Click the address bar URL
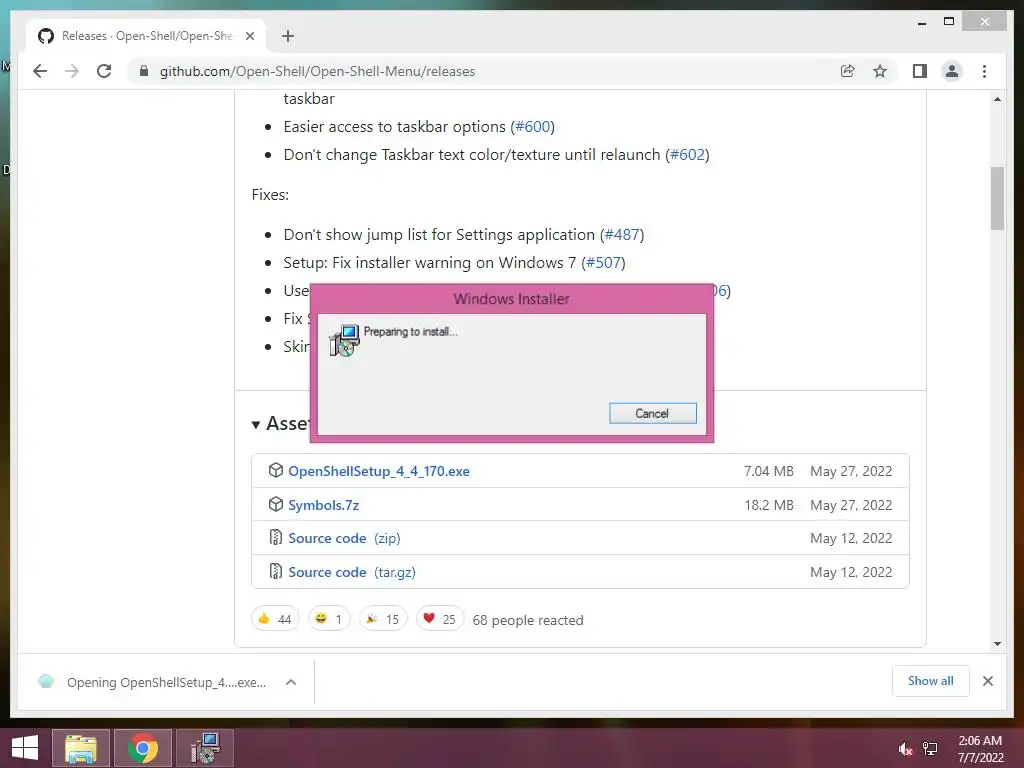1024x768 pixels. 317,71
